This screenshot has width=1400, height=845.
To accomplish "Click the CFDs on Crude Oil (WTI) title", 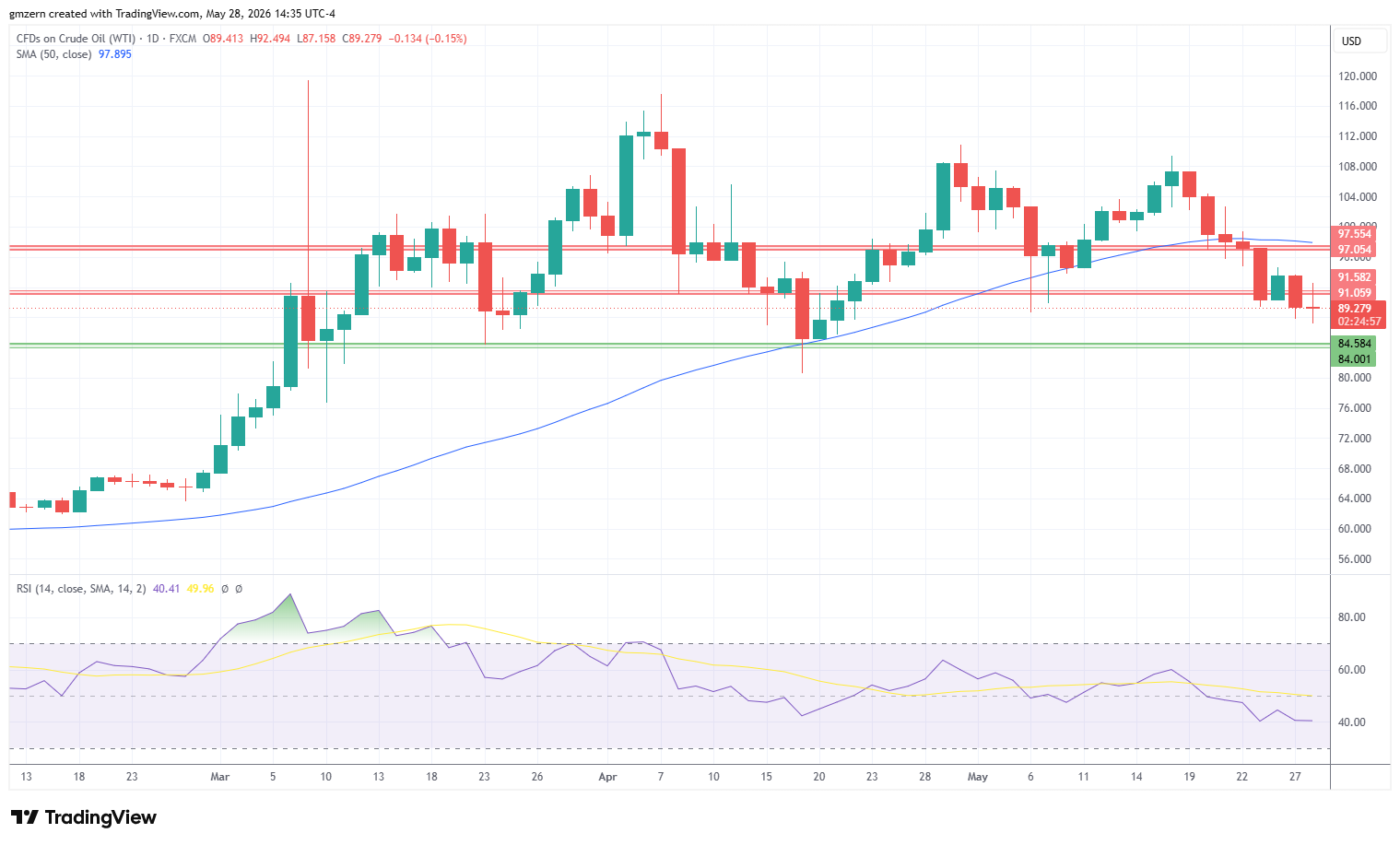I will point(76,39).
